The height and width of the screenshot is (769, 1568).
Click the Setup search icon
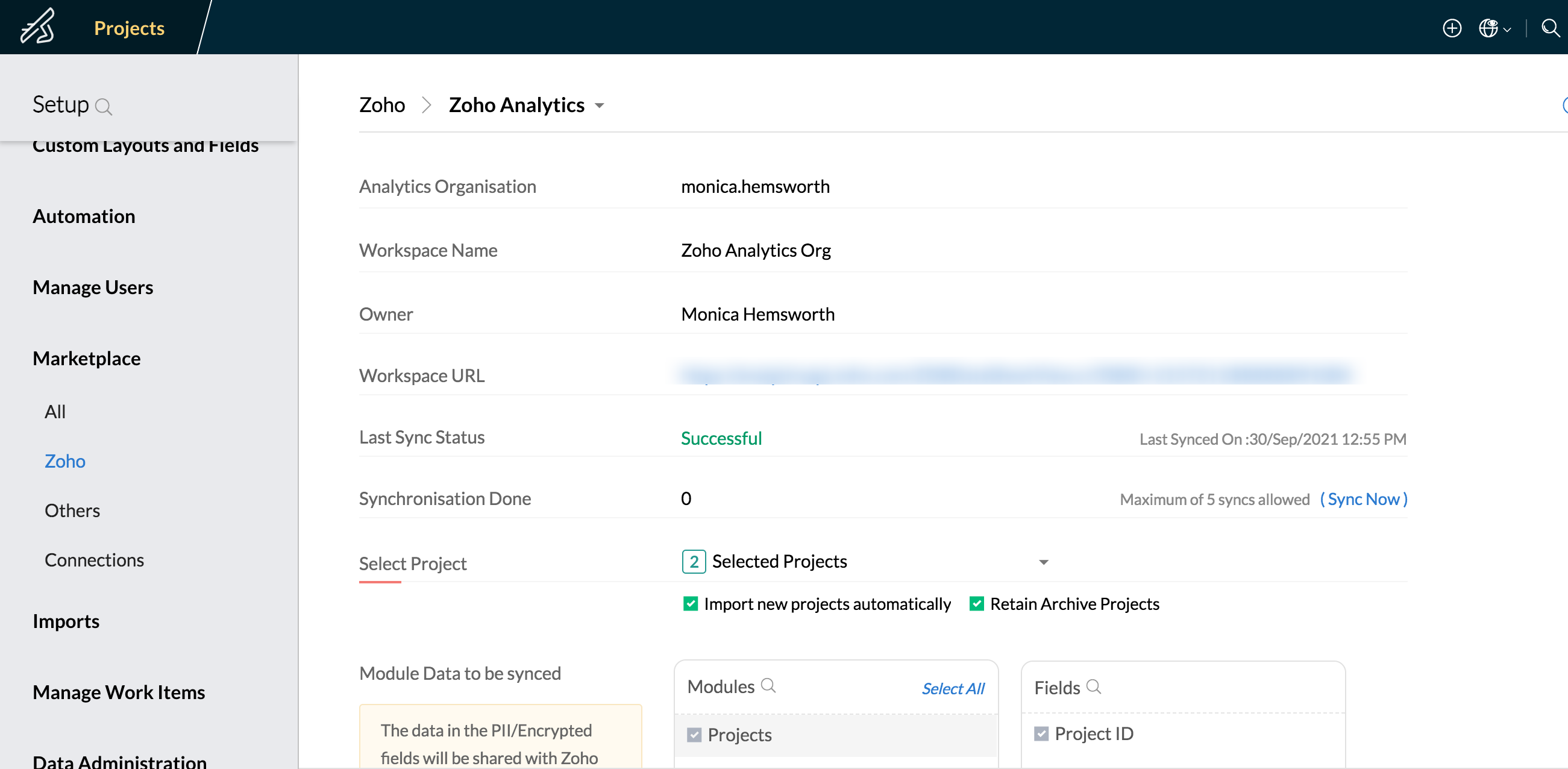click(x=104, y=107)
